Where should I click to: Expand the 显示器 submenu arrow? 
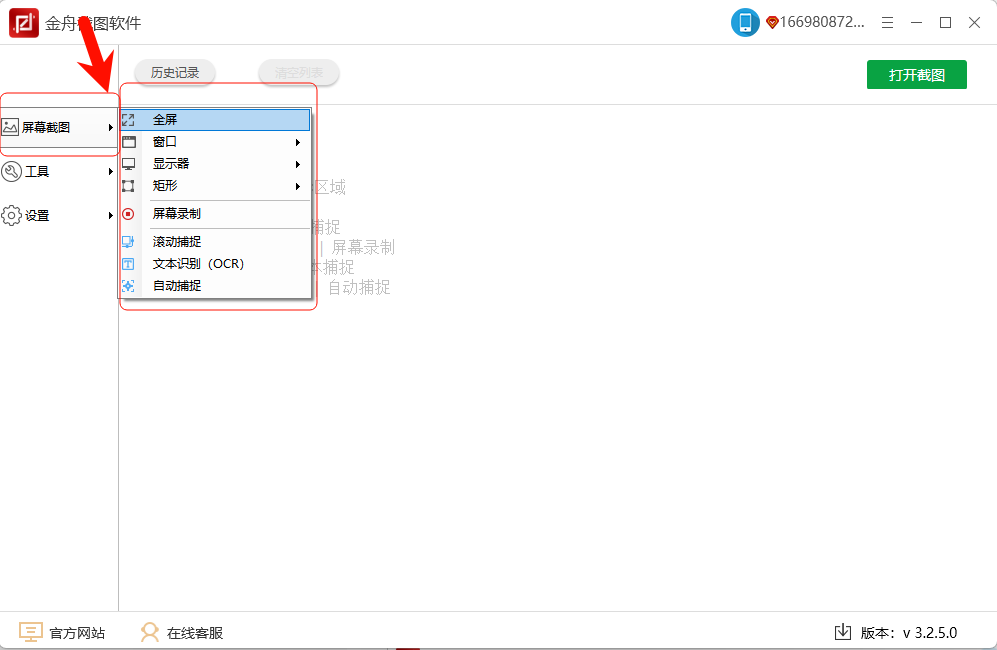(x=298, y=164)
